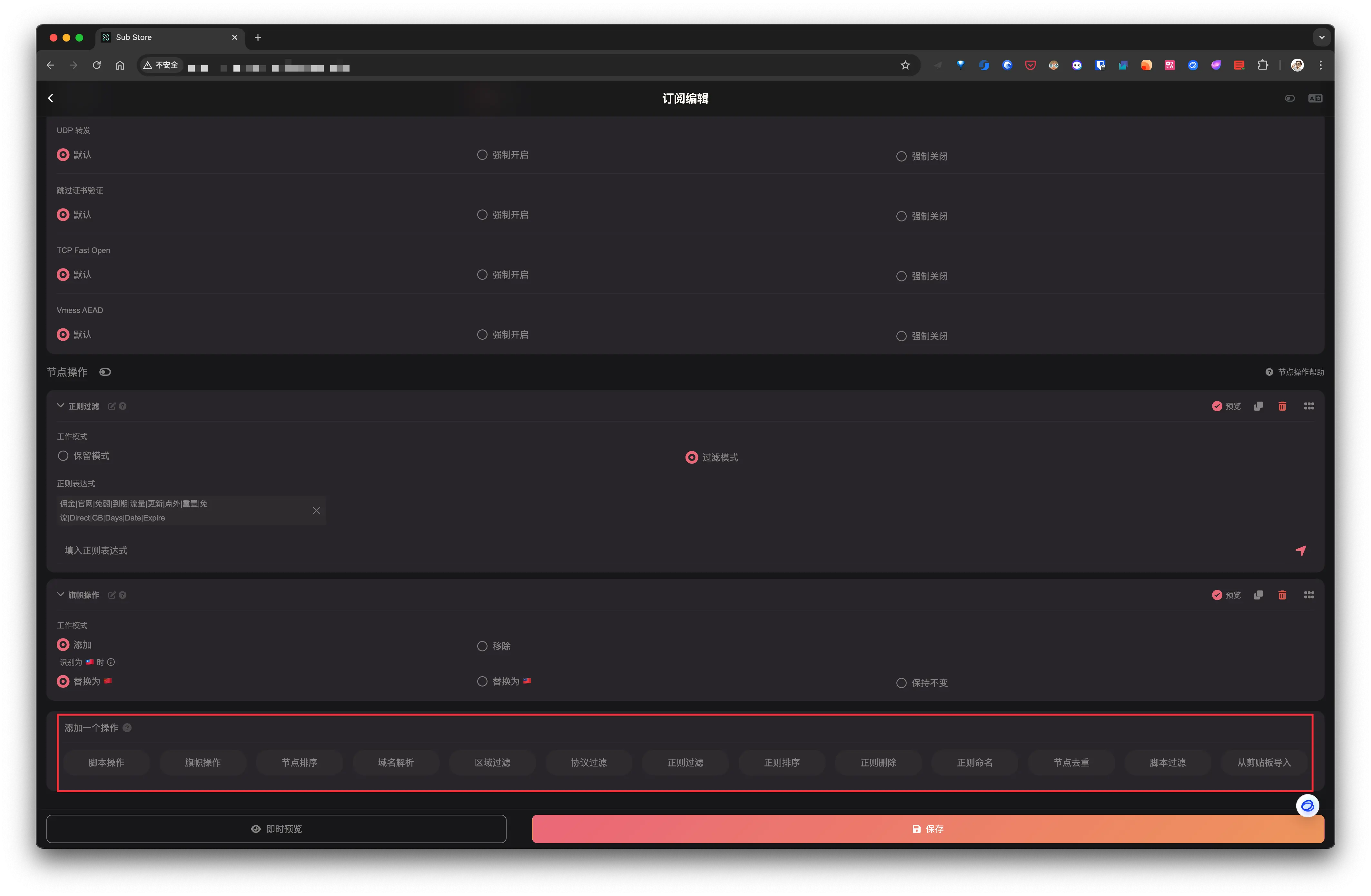Select 强制开启 for UDP 转发
The width and height of the screenshot is (1371, 896).
482,155
